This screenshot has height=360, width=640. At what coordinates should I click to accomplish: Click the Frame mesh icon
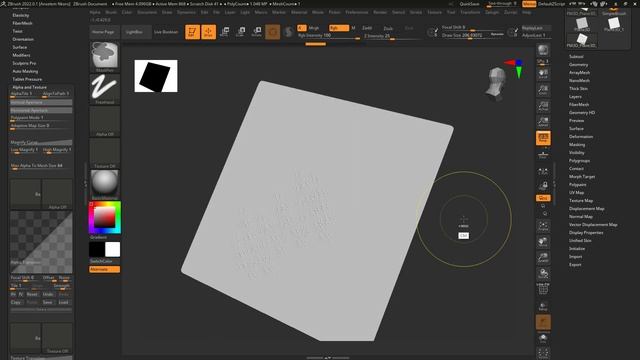[543, 226]
